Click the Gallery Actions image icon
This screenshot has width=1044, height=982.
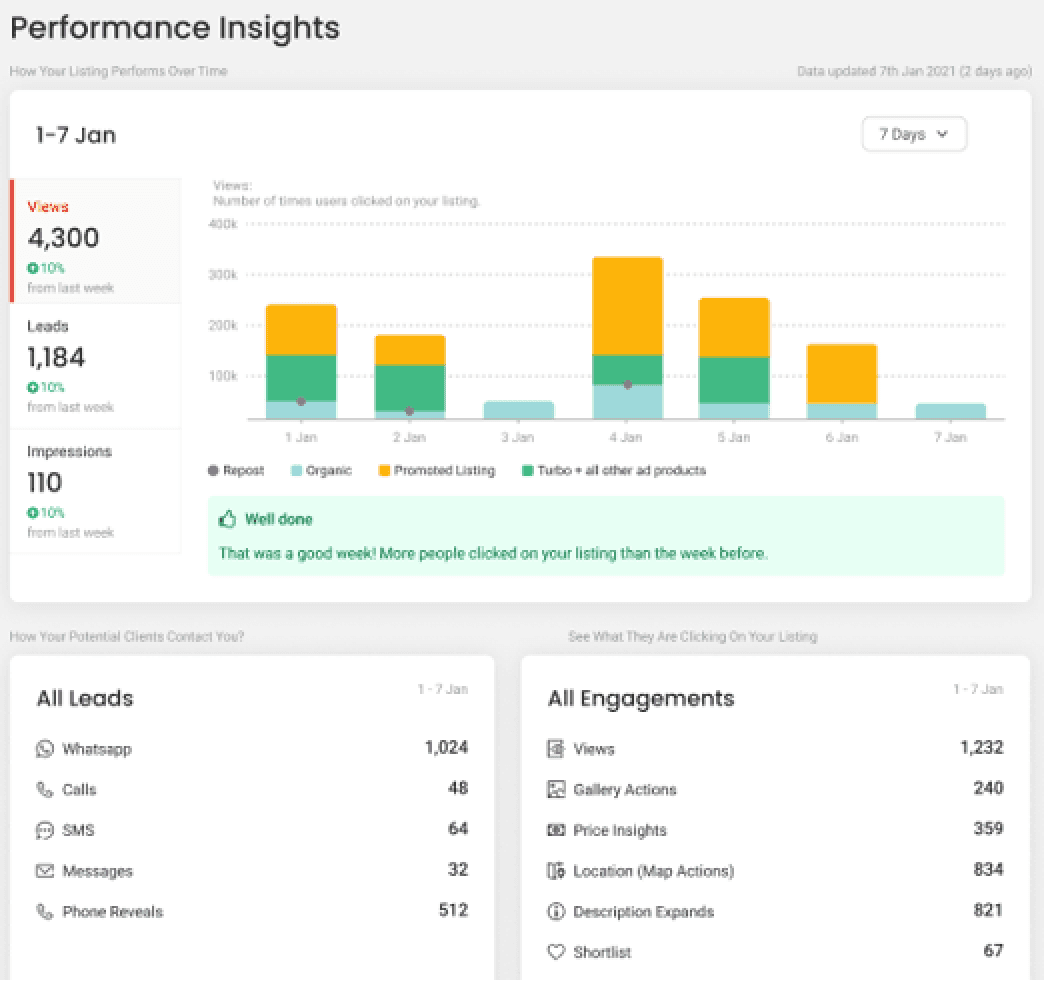click(556, 790)
